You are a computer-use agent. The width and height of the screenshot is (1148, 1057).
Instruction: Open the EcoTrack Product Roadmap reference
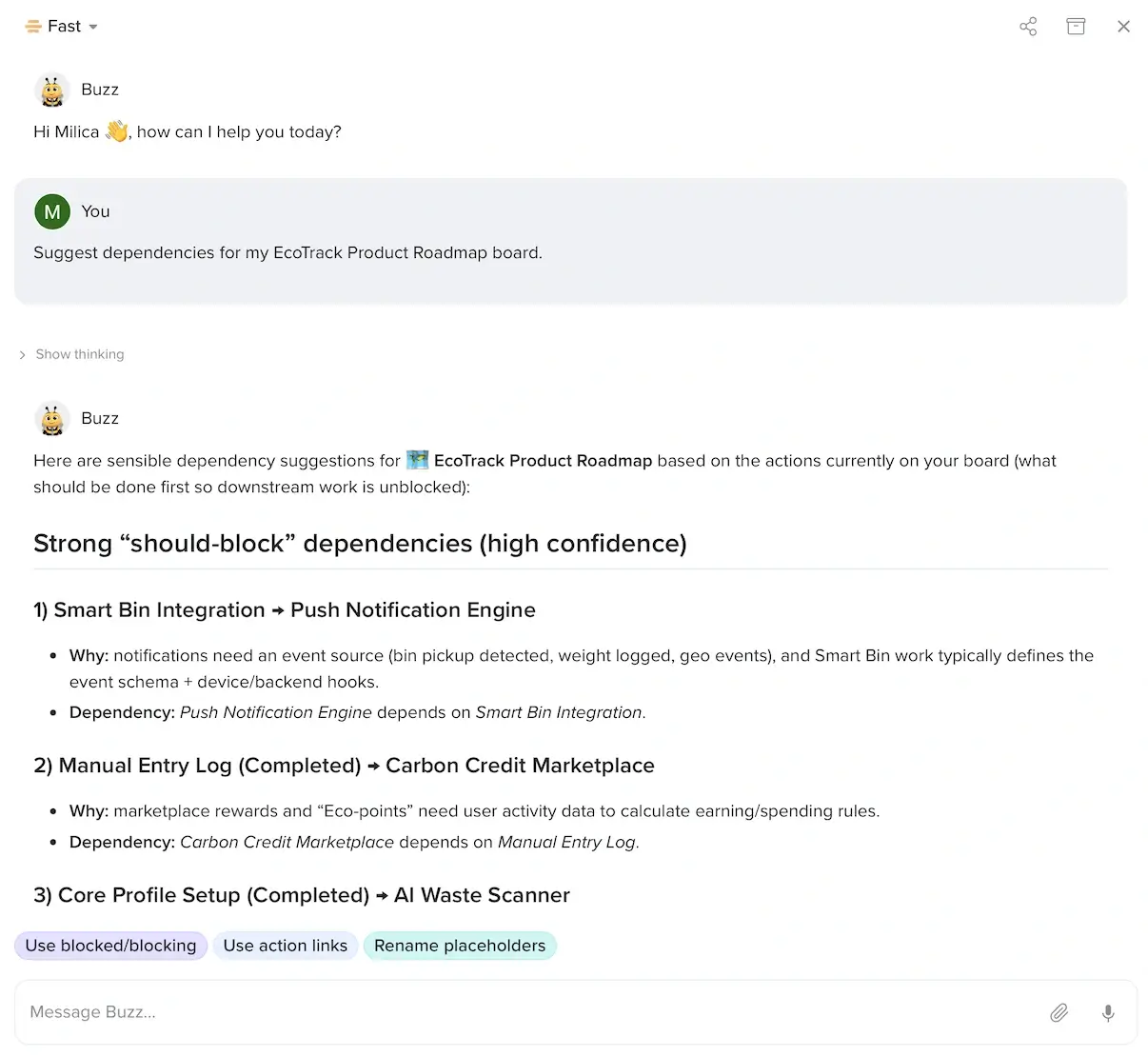point(543,461)
